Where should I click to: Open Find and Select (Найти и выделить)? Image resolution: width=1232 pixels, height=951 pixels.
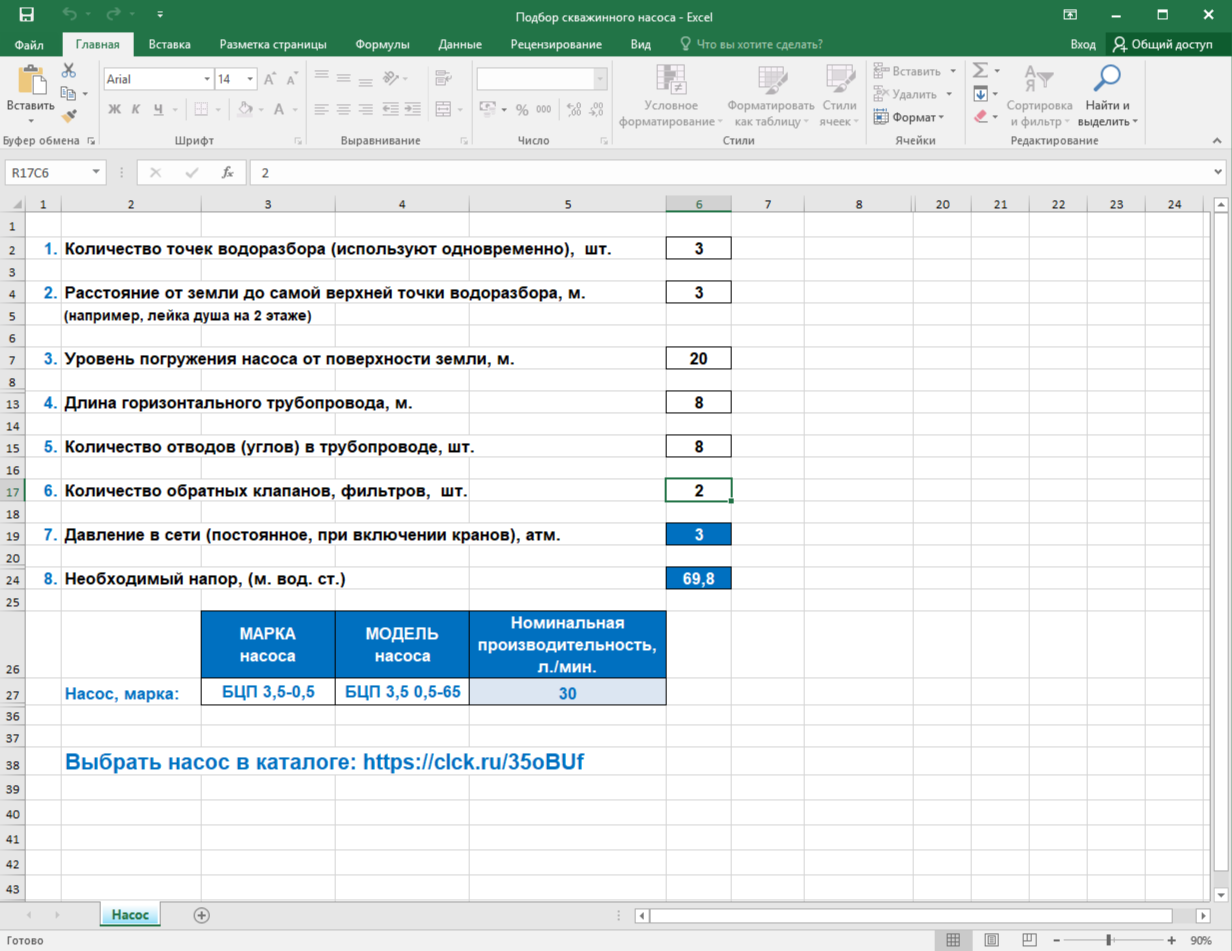click(x=1107, y=95)
